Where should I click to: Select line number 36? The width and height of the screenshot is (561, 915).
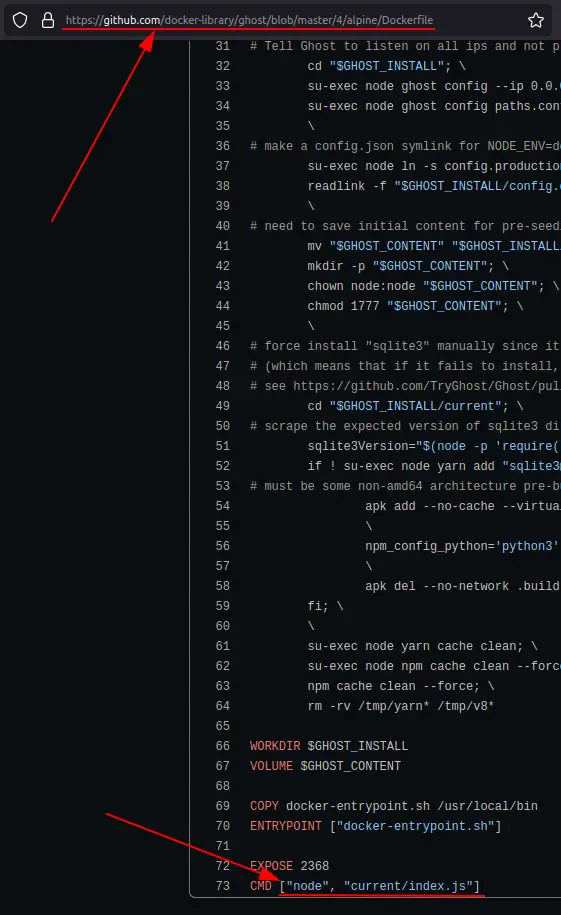click(x=222, y=146)
